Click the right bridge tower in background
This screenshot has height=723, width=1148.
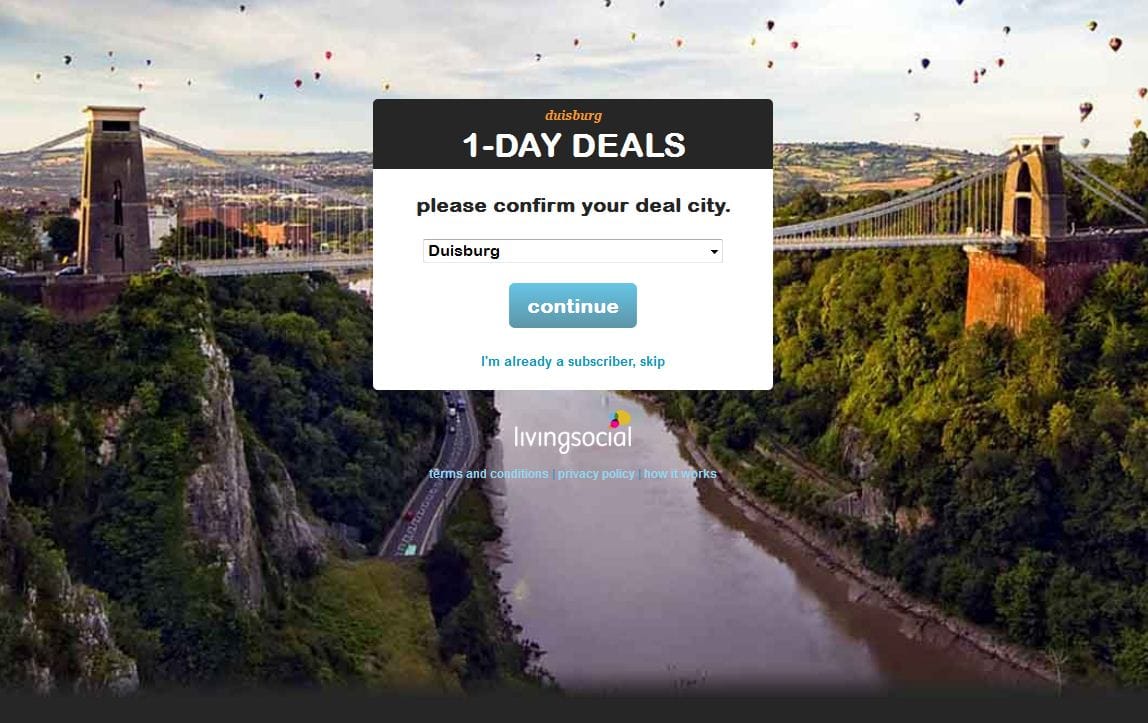(x=1034, y=187)
